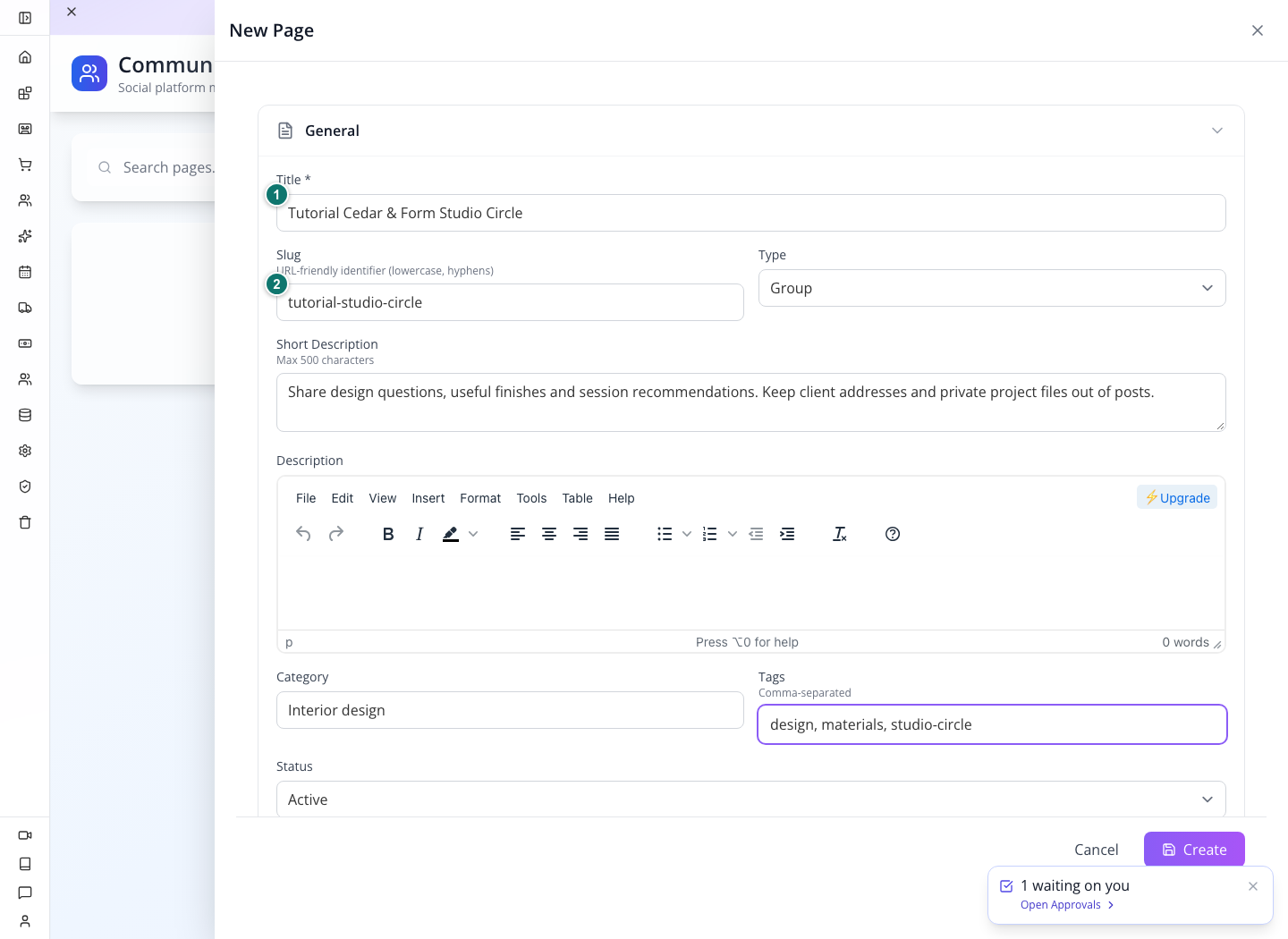Align description text left
Screen dimensions: 1288x939
click(518, 534)
